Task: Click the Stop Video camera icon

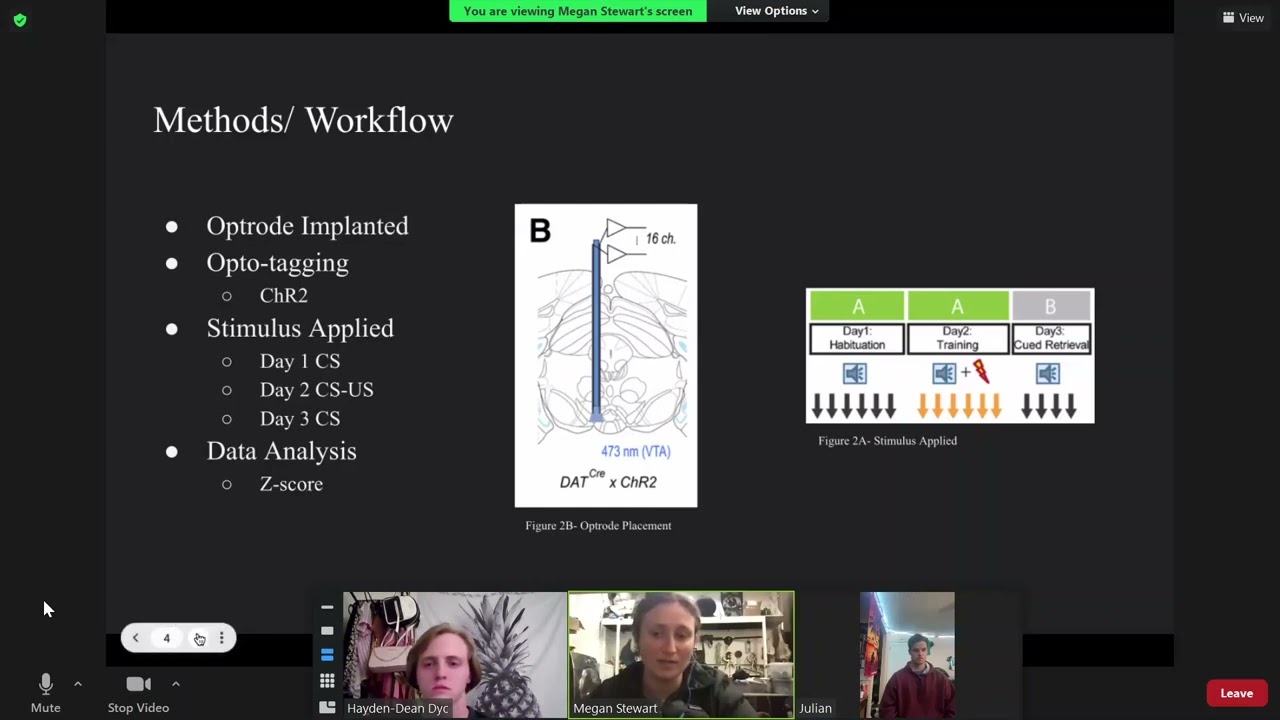Action: coord(138,684)
